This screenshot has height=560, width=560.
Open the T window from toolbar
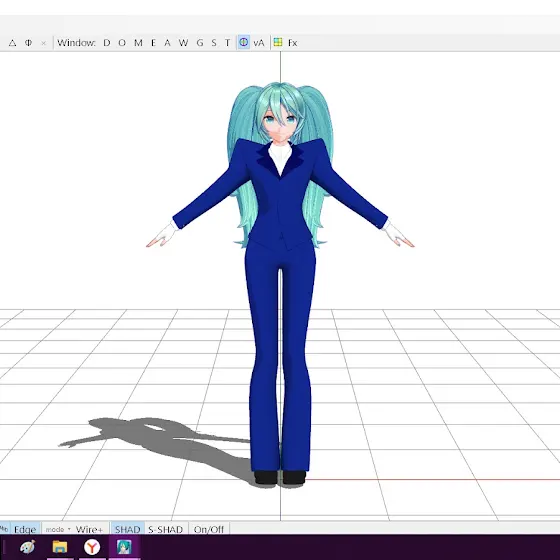point(228,43)
